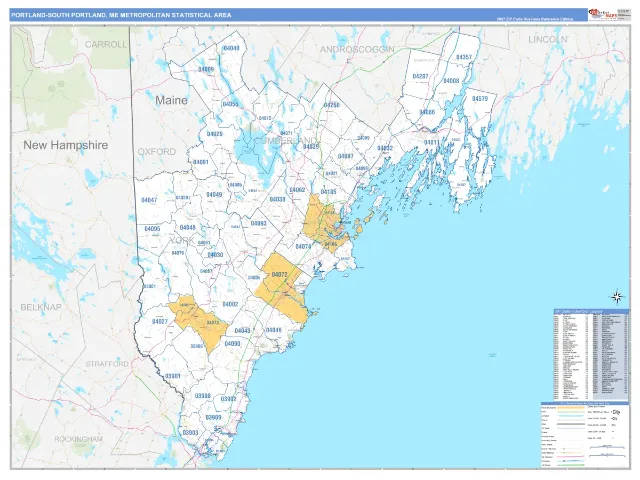Screen dimensions: 640x480
Task: Click the "New Hampshire" state label
Action: tap(66, 145)
